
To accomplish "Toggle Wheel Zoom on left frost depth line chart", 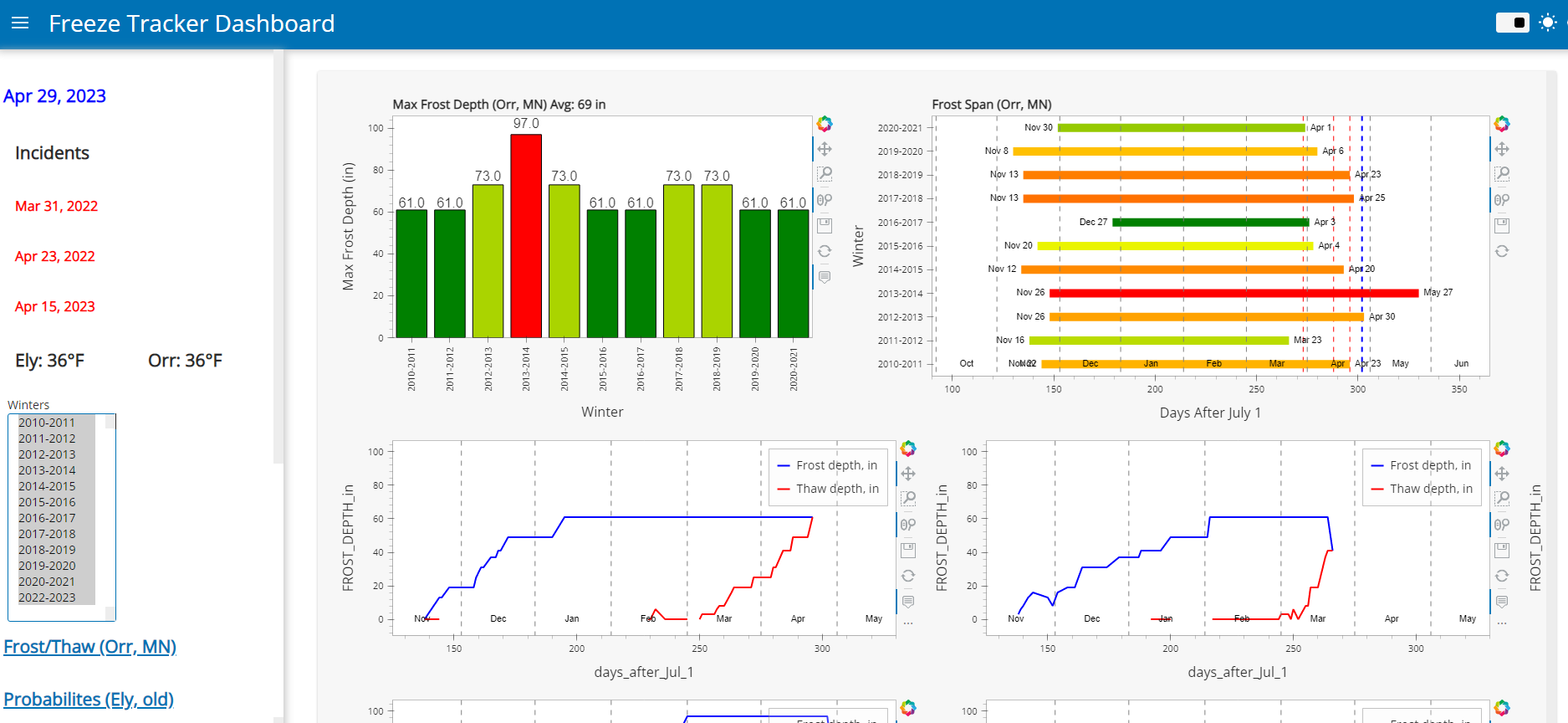I will tap(908, 525).
